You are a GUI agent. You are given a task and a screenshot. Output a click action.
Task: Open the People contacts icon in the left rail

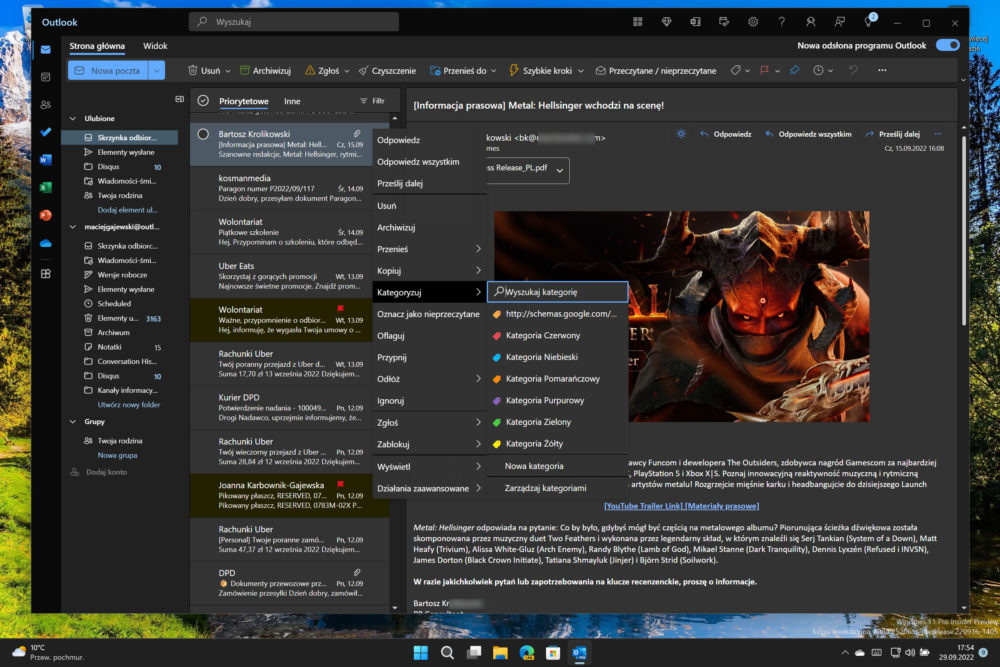tap(45, 105)
